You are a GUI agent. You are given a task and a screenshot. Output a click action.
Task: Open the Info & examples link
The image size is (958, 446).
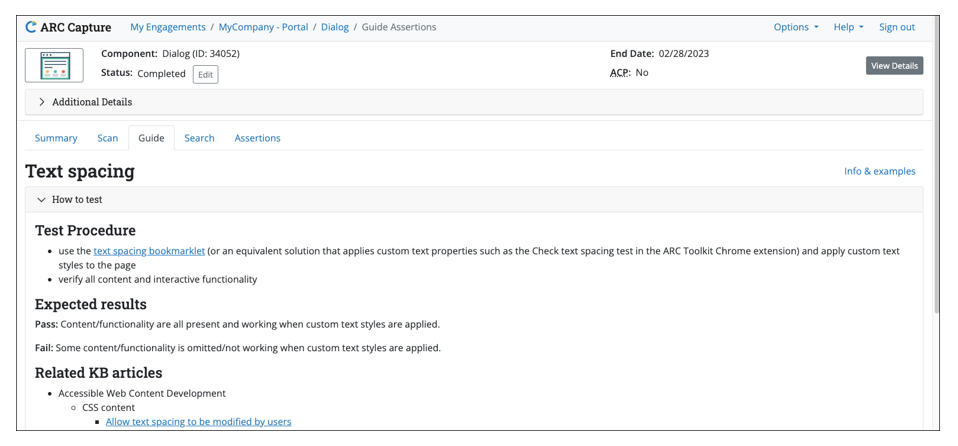click(x=879, y=171)
